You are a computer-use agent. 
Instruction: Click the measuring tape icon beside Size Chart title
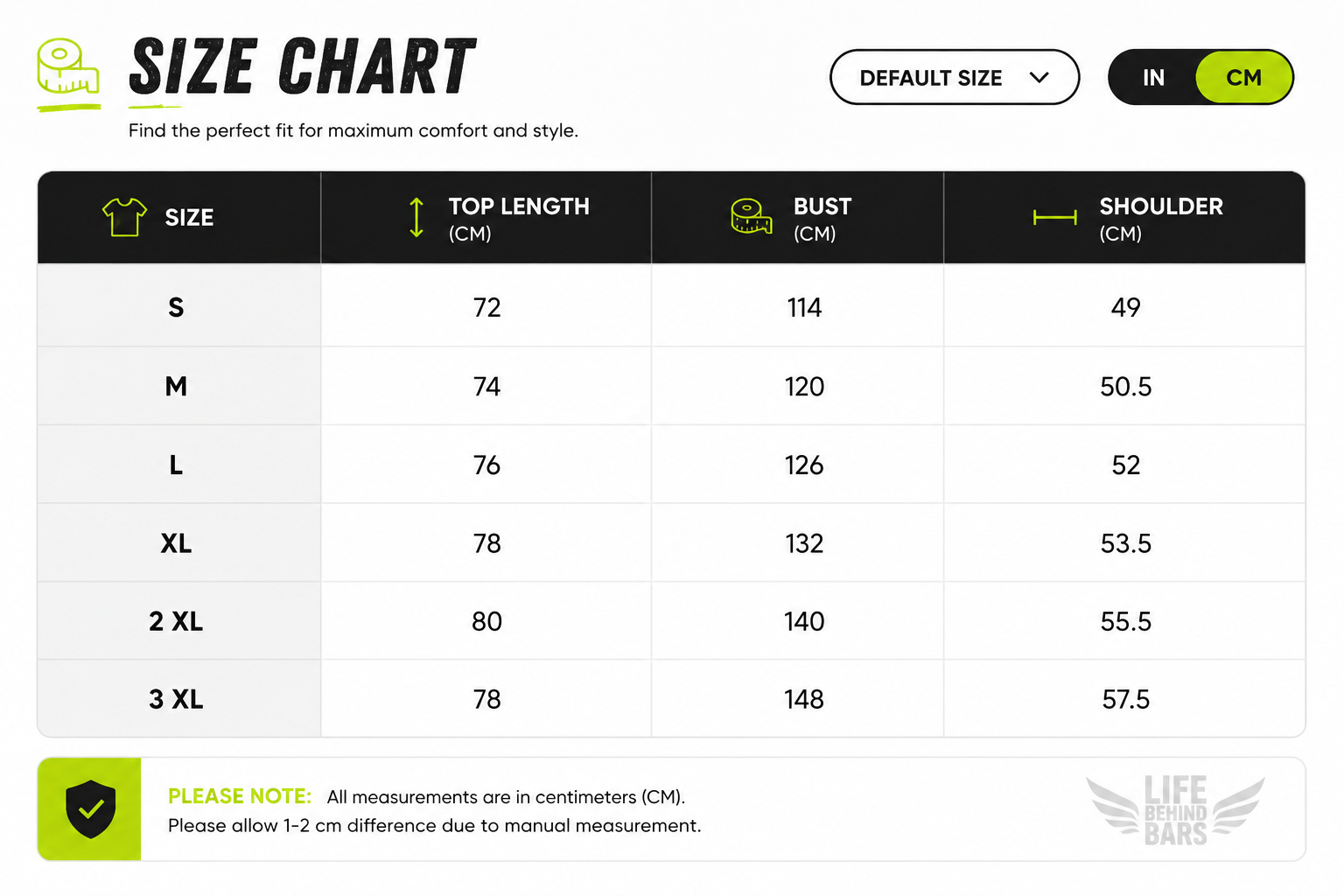tap(68, 66)
